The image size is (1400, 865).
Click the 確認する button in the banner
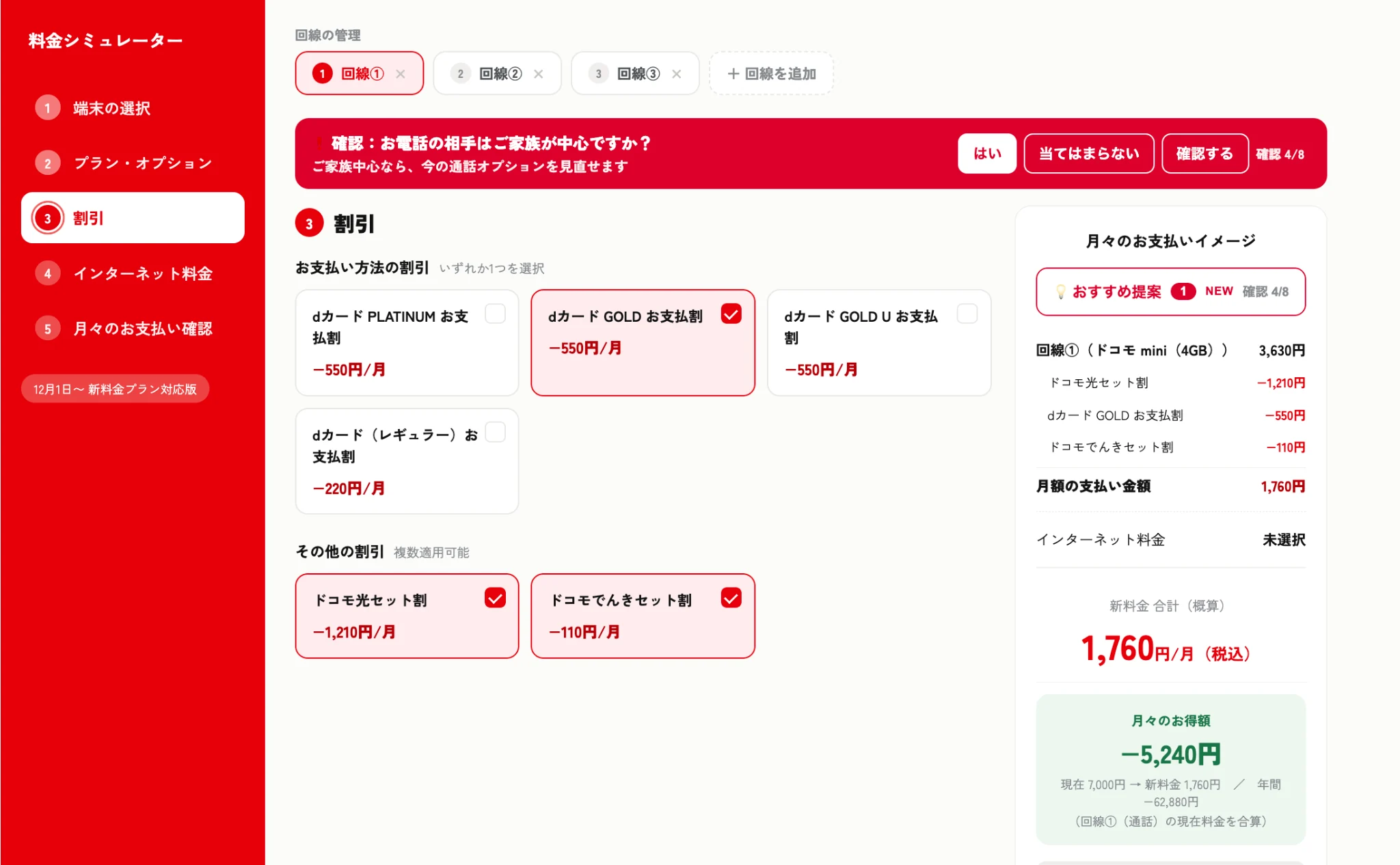[x=1205, y=154]
